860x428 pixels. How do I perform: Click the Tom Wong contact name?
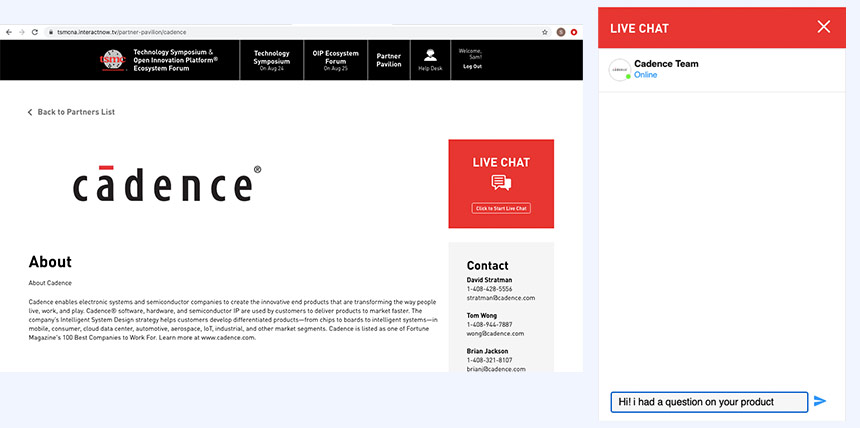(482, 316)
